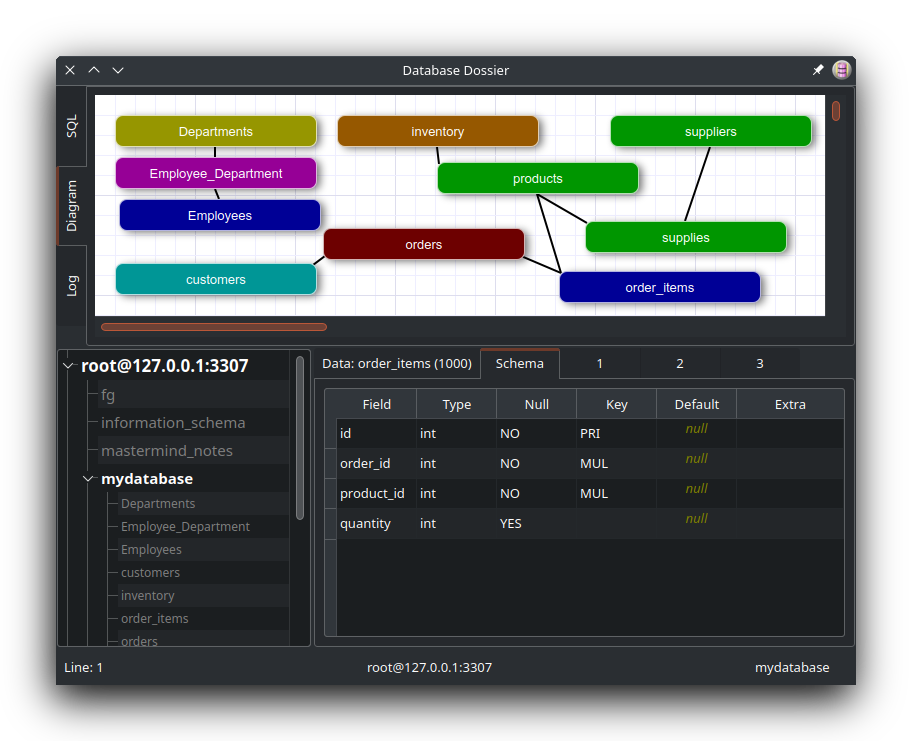Click the Field column header
Screen dimensions: 912x741
(376, 404)
